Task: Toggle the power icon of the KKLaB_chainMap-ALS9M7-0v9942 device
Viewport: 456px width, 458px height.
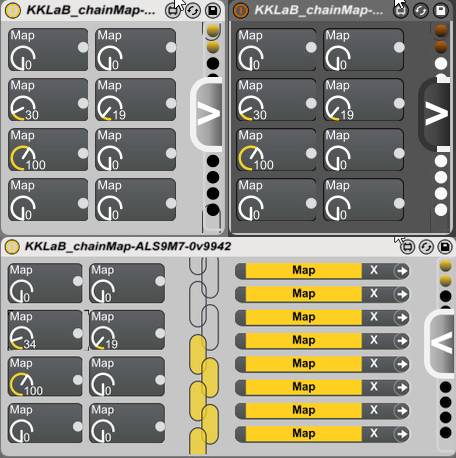Action: pos(12,247)
